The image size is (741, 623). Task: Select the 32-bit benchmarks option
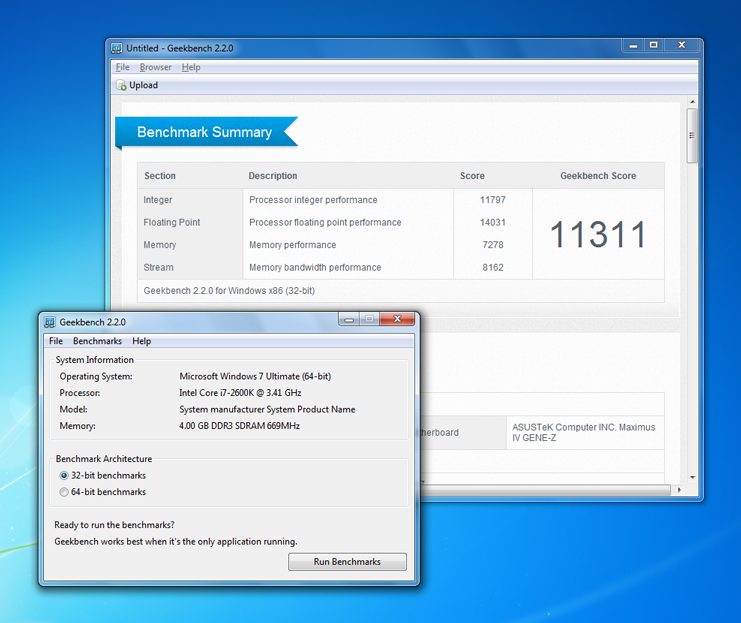[64, 475]
